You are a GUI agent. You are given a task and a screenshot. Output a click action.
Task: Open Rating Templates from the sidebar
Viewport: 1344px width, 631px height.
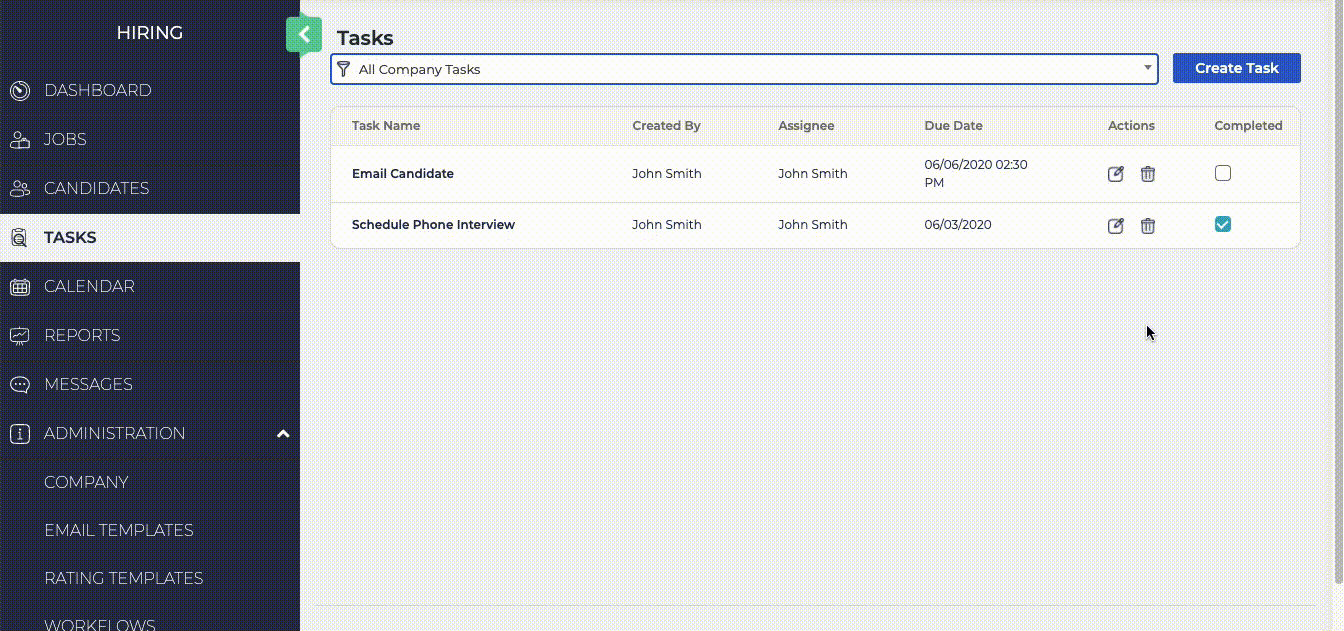(124, 578)
